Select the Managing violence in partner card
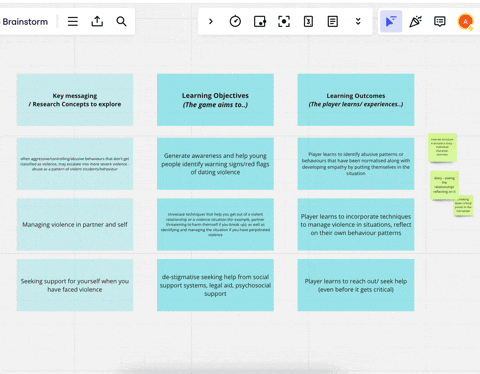Viewport: 480px width, 374px height. (75, 224)
